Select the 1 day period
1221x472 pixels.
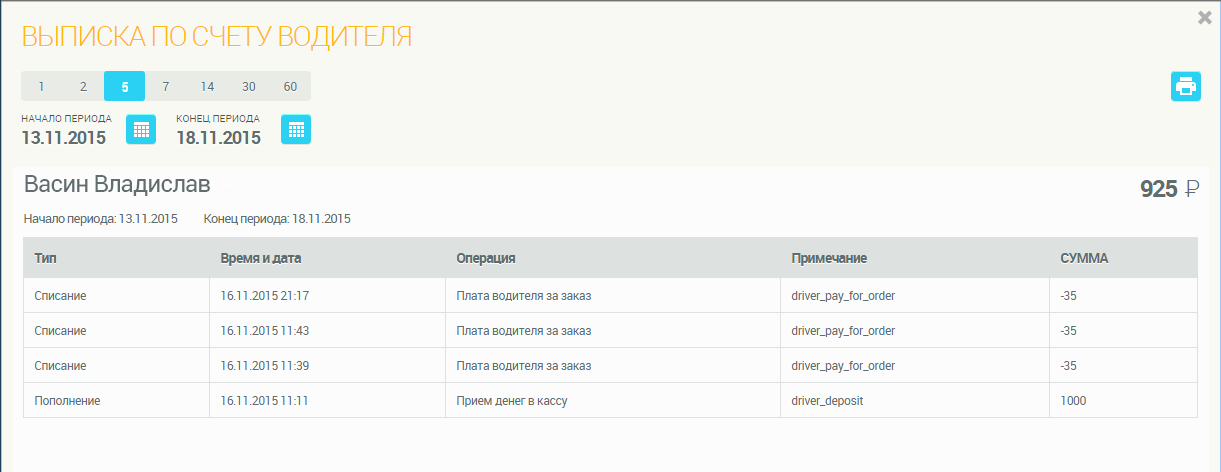tap(41, 86)
